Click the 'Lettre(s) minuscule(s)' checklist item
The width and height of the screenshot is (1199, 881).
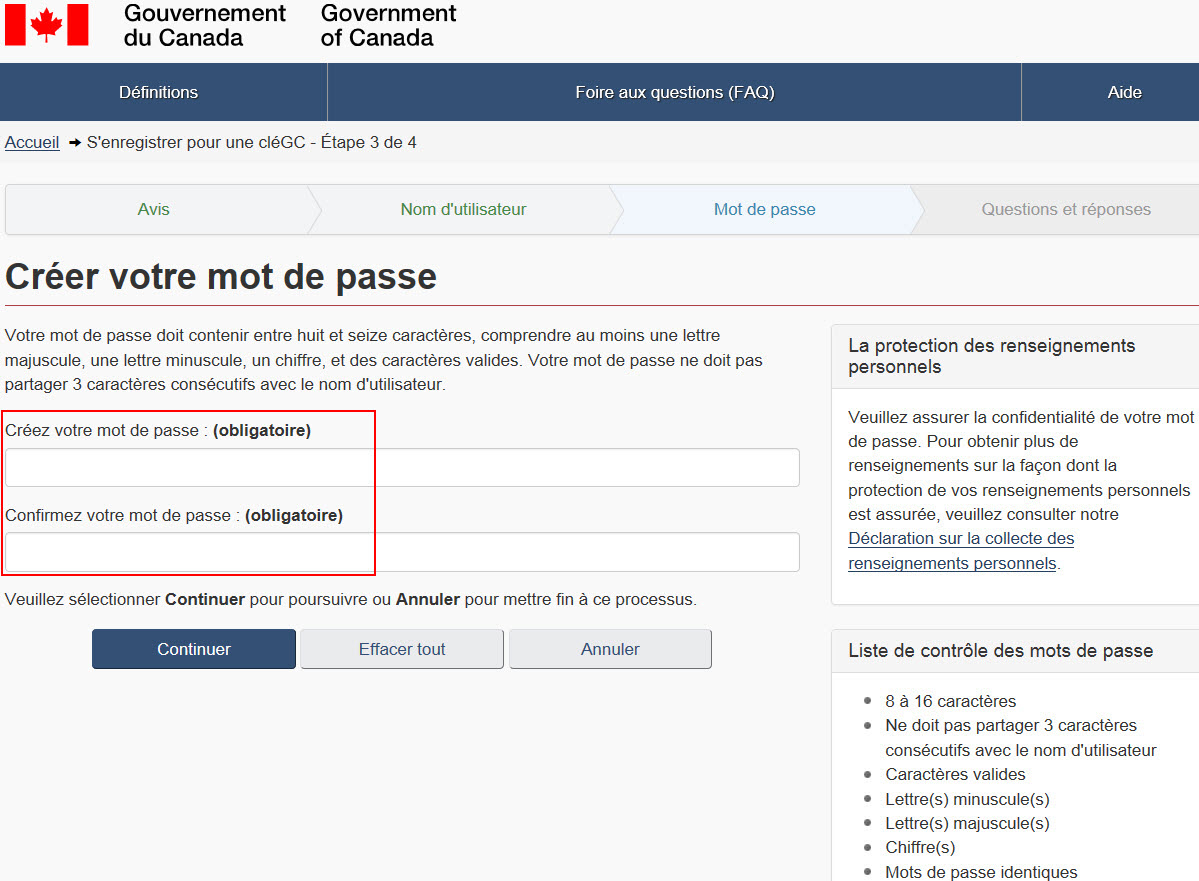click(967, 799)
